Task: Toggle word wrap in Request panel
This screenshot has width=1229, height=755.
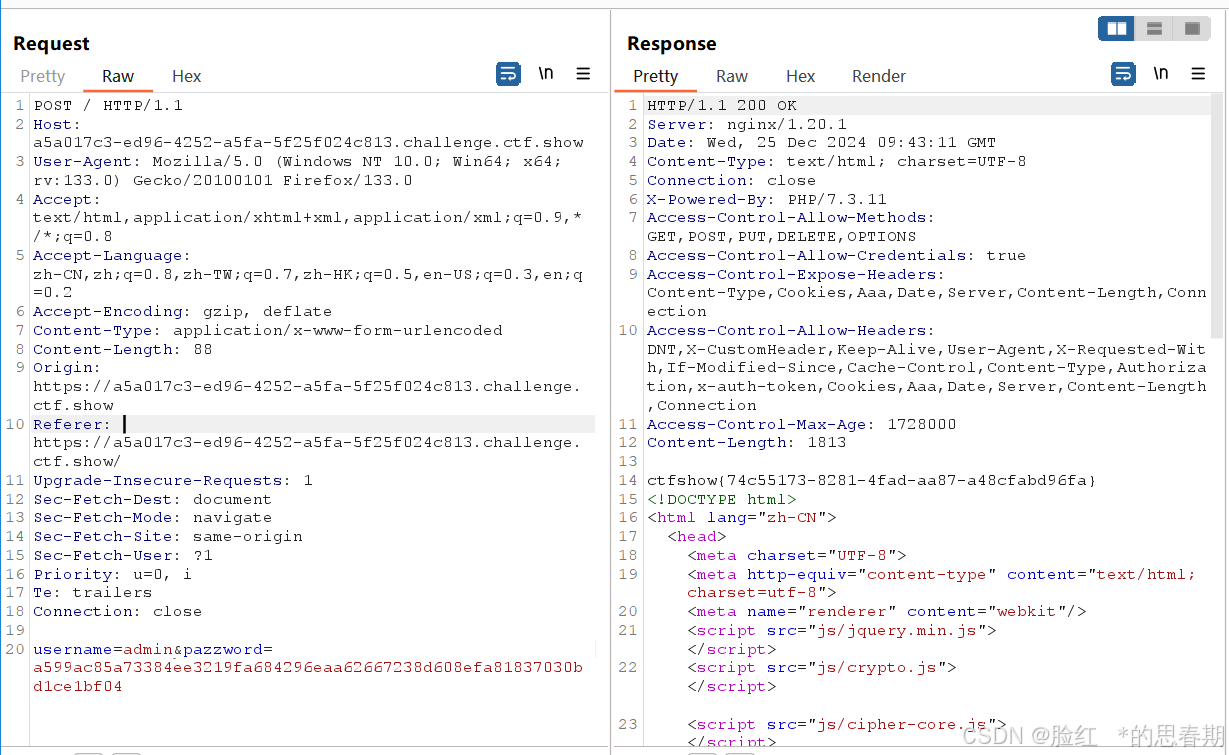Action: coord(508,74)
